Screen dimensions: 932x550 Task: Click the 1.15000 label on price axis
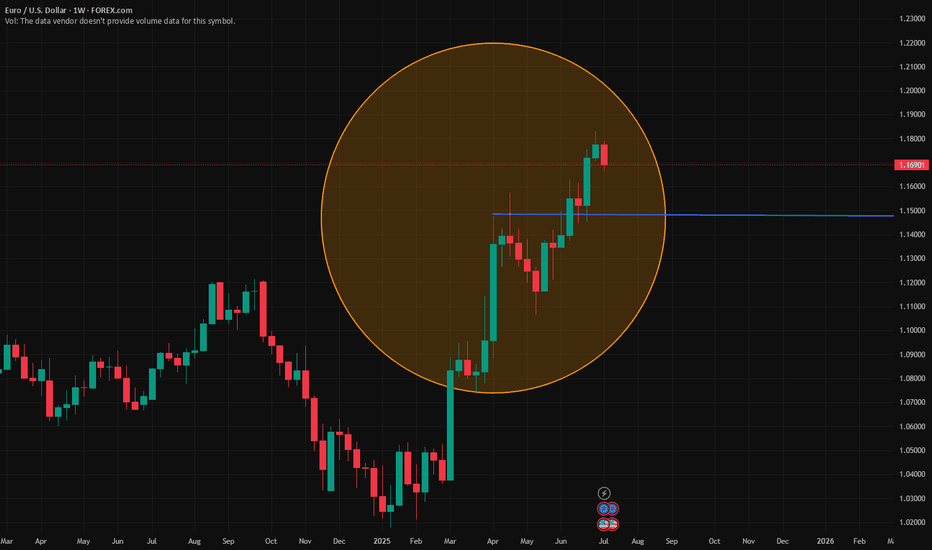point(912,210)
